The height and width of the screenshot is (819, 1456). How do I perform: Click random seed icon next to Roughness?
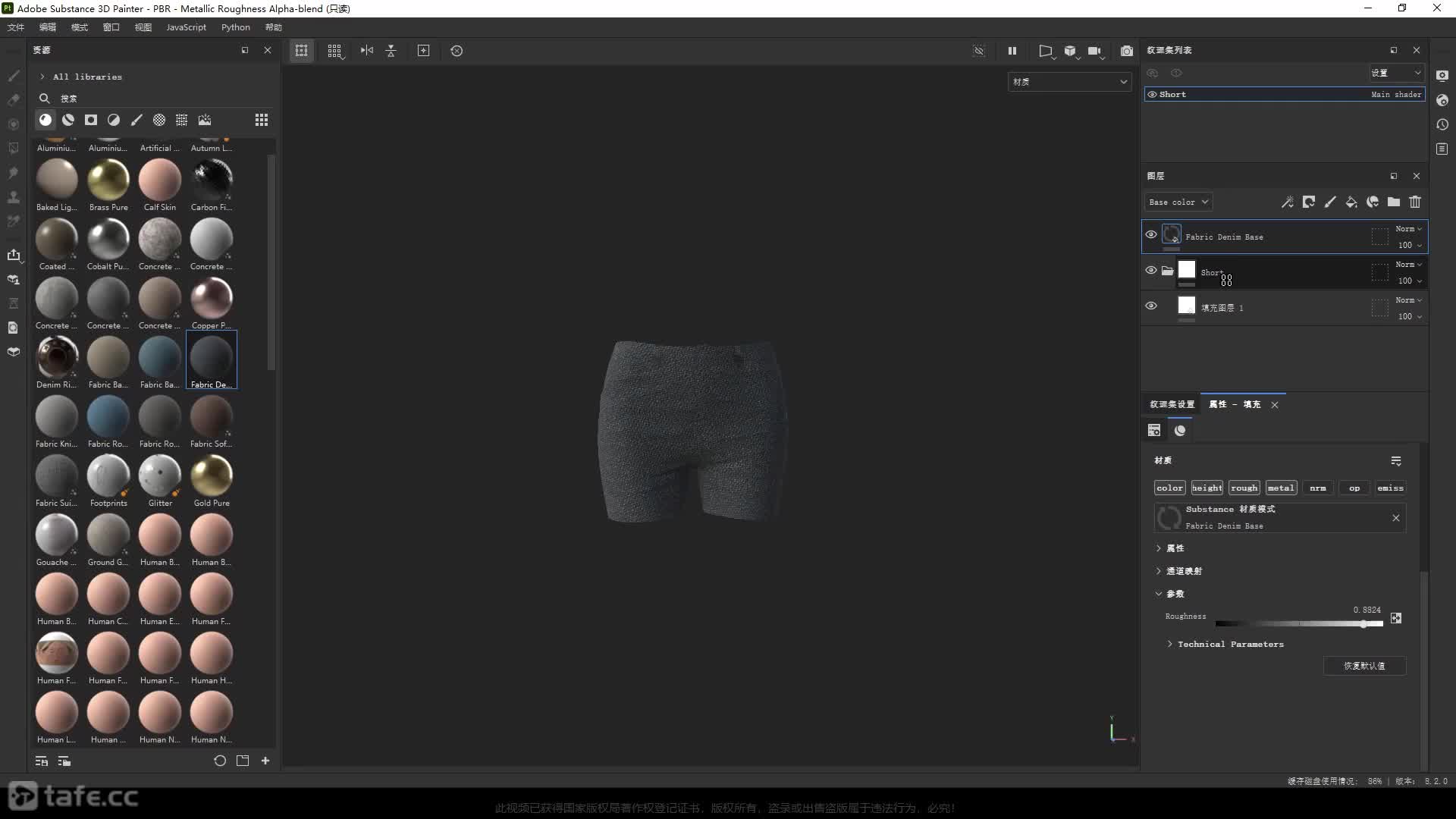coord(1396,618)
